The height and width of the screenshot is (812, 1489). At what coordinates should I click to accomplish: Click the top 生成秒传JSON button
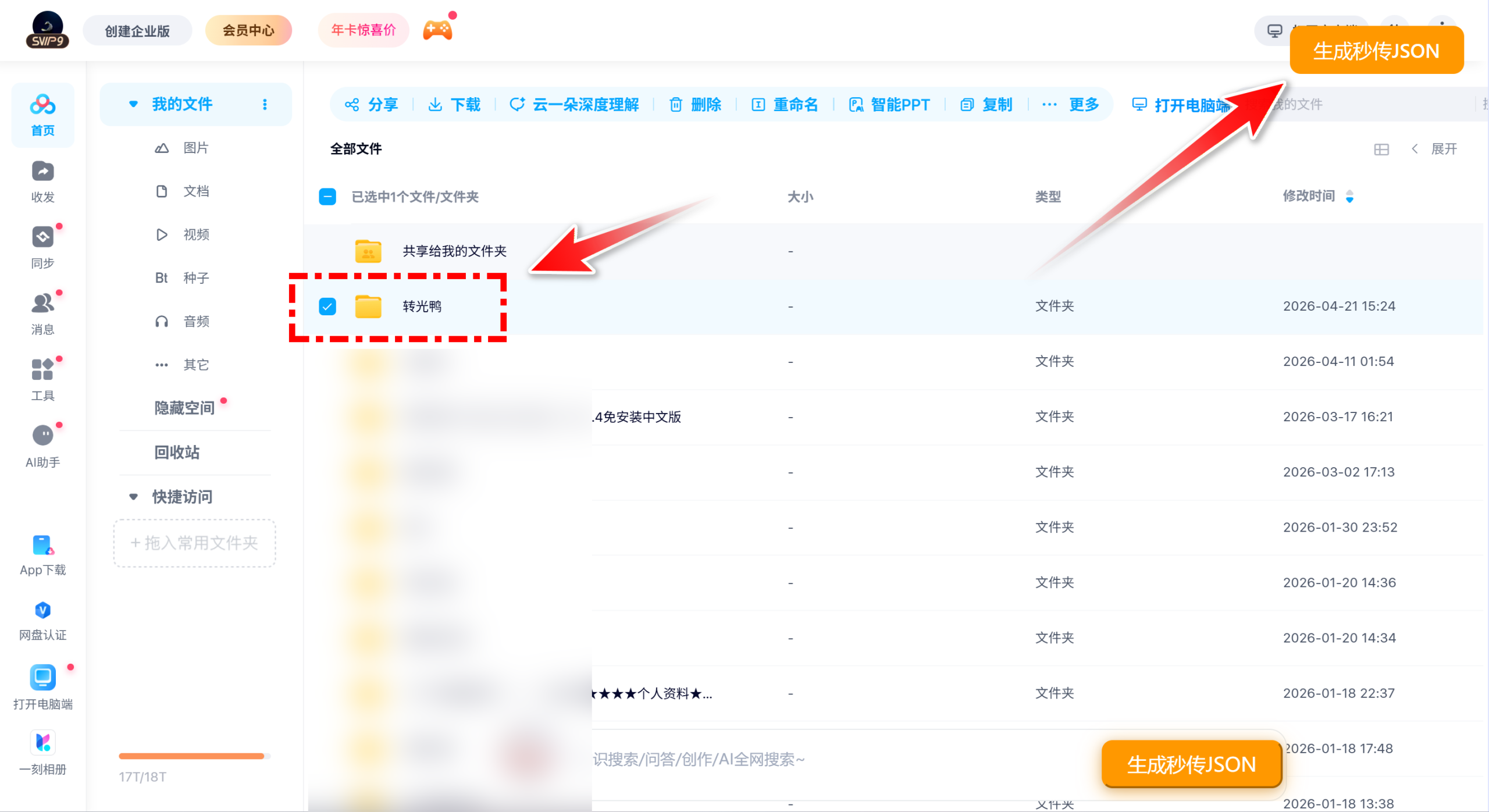(x=1376, y=51)
